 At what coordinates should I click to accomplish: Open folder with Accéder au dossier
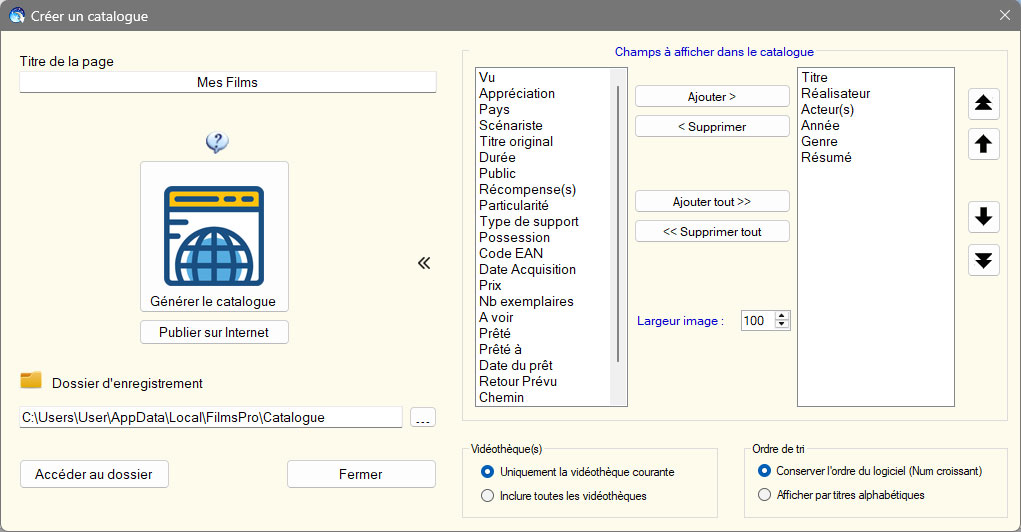(x=94, y=474)
